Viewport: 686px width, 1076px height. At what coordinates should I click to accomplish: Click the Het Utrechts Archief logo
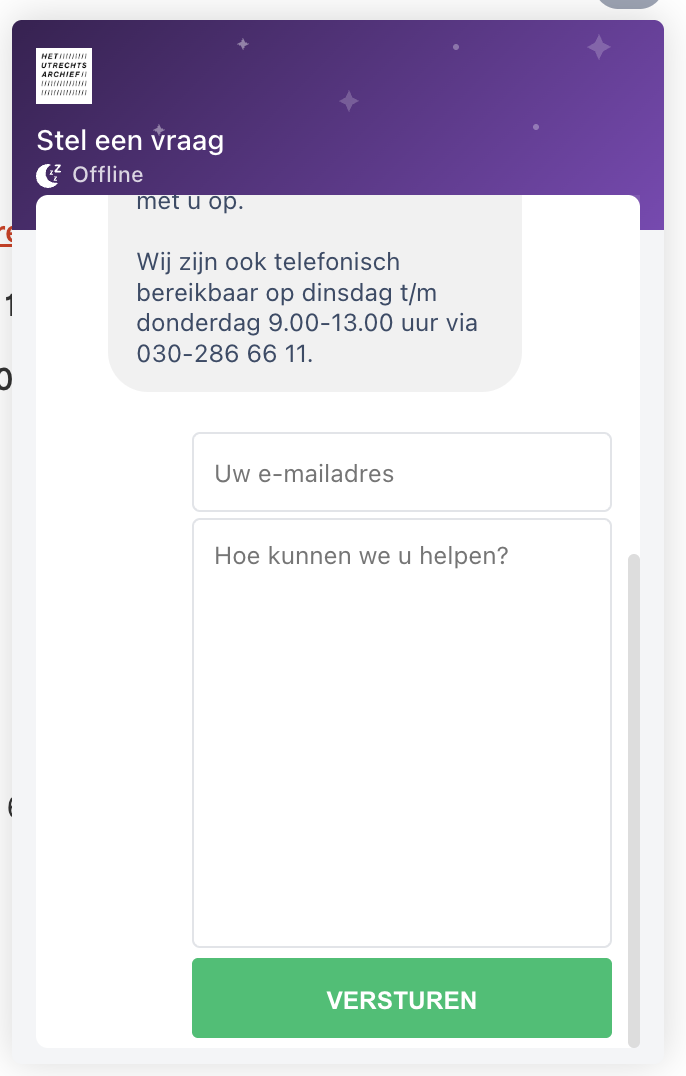(x=64, y=76)
